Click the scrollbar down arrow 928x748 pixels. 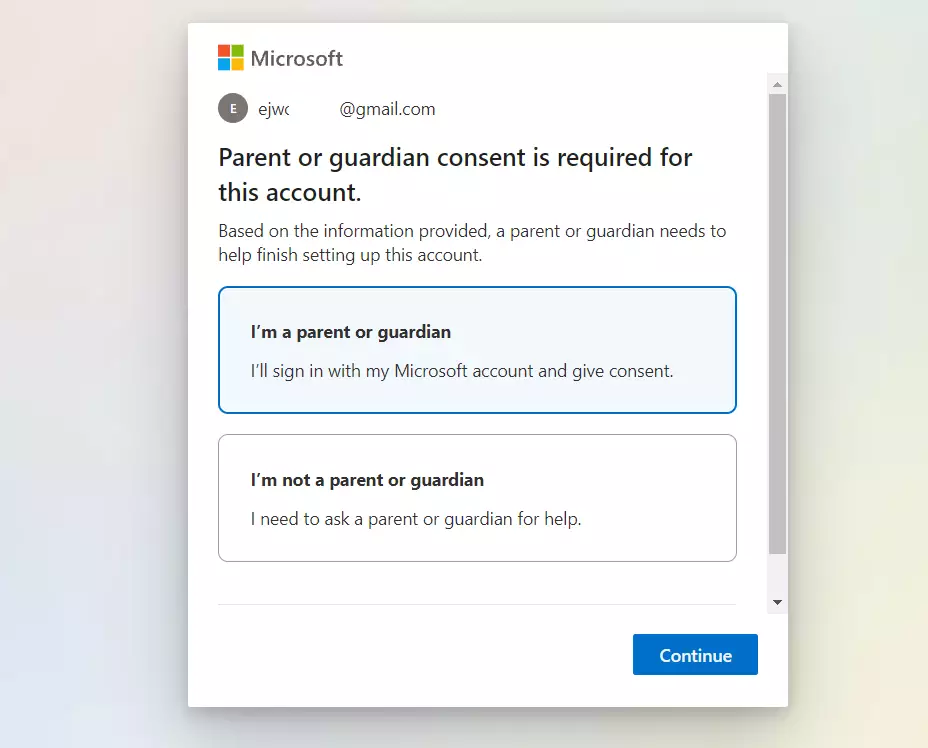(777, 602)
